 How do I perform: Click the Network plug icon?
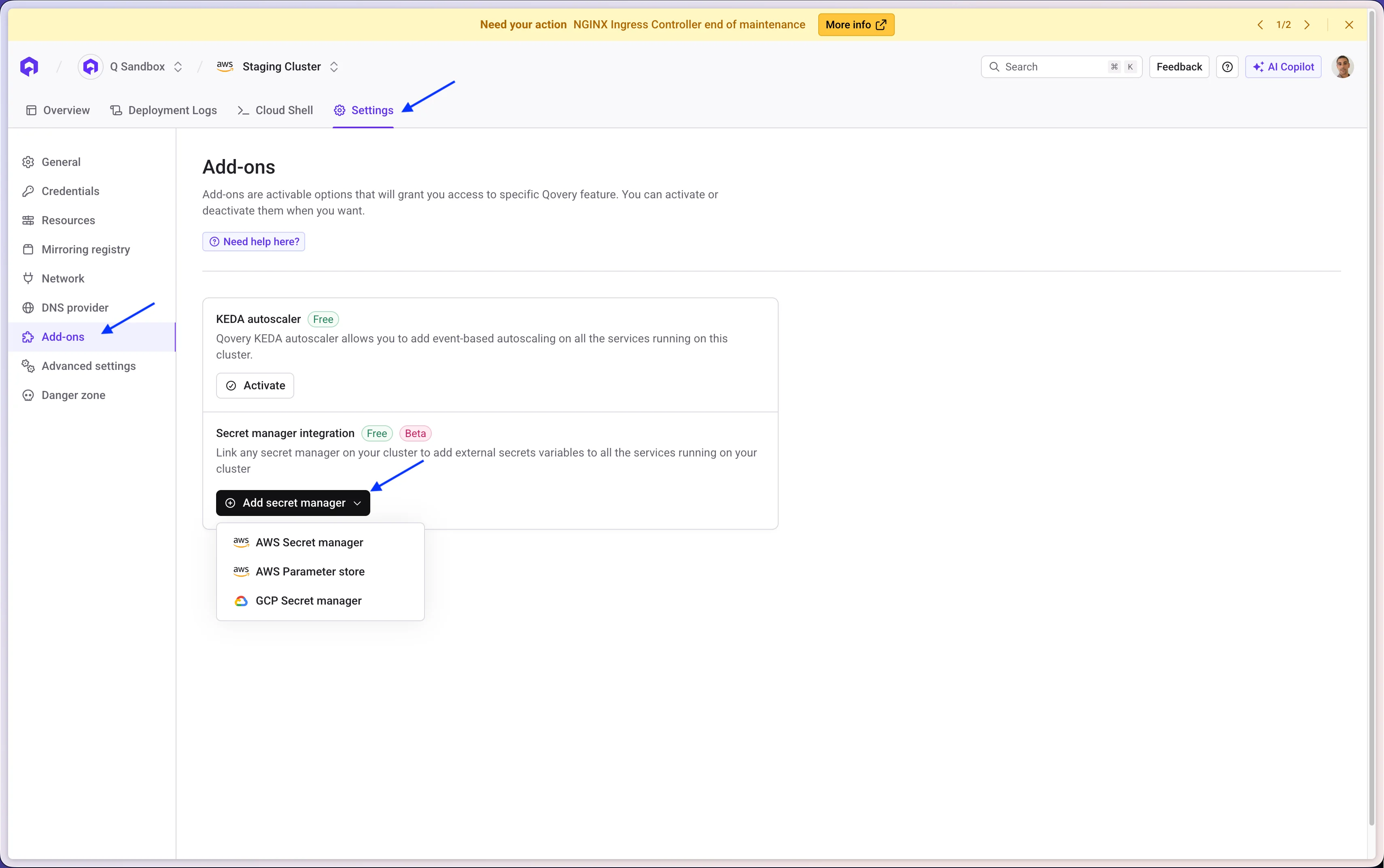click(28, 278)
